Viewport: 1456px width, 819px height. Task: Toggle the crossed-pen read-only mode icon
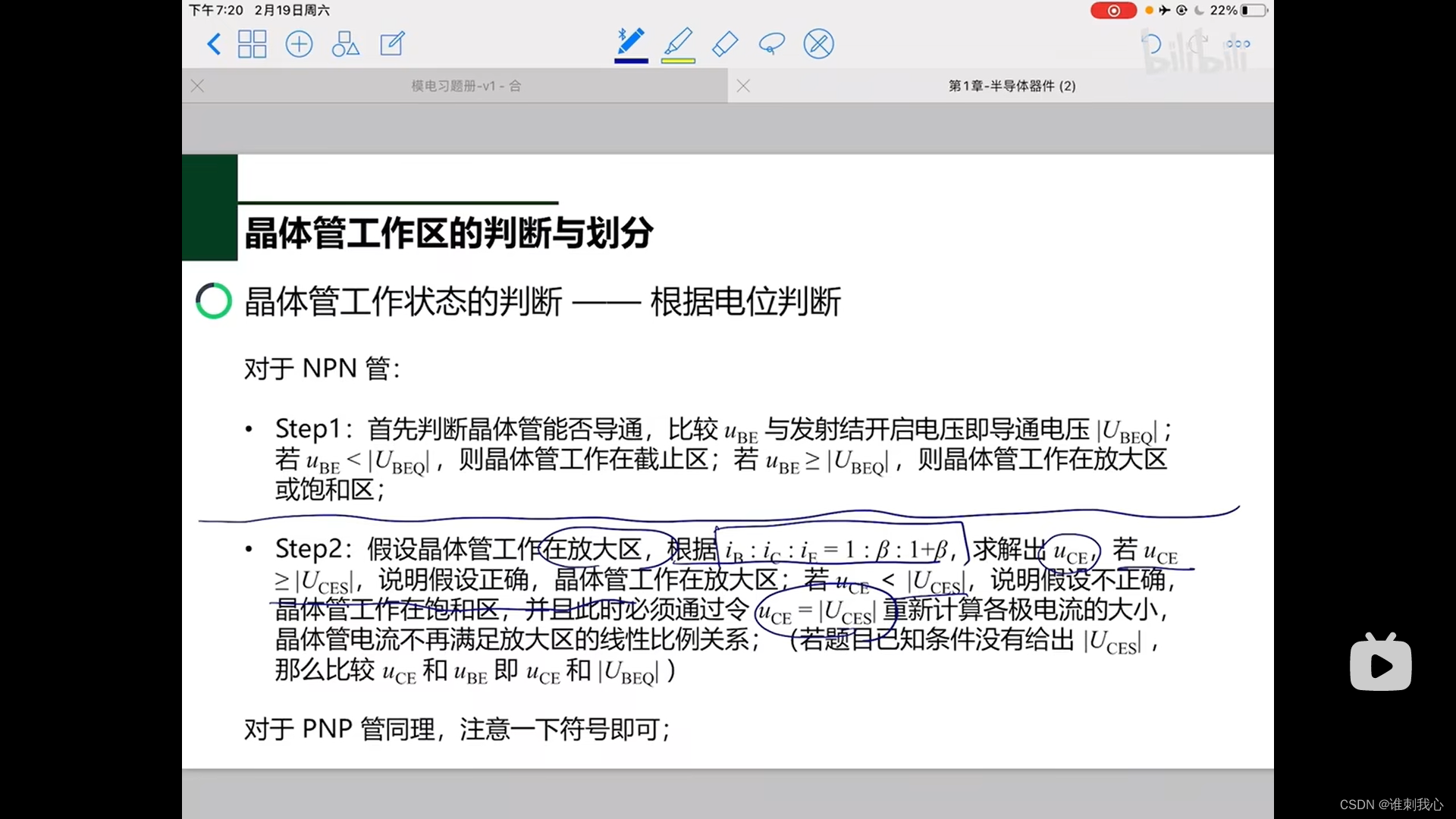818,44
